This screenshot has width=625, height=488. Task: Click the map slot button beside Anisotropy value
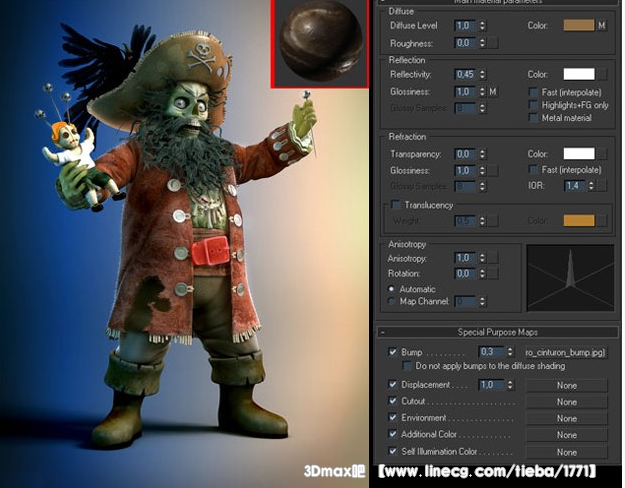[x=493, y=258]
